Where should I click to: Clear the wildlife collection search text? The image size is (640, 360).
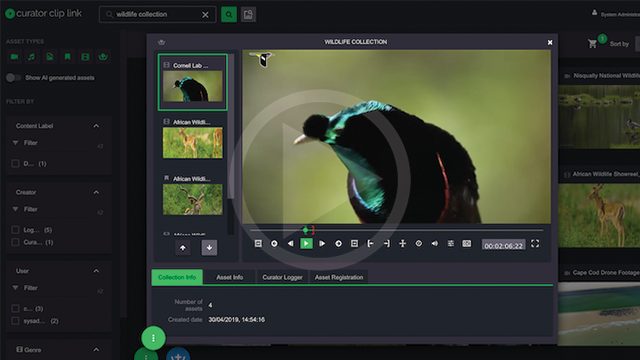pyautogui.click(x=205, y=15)
